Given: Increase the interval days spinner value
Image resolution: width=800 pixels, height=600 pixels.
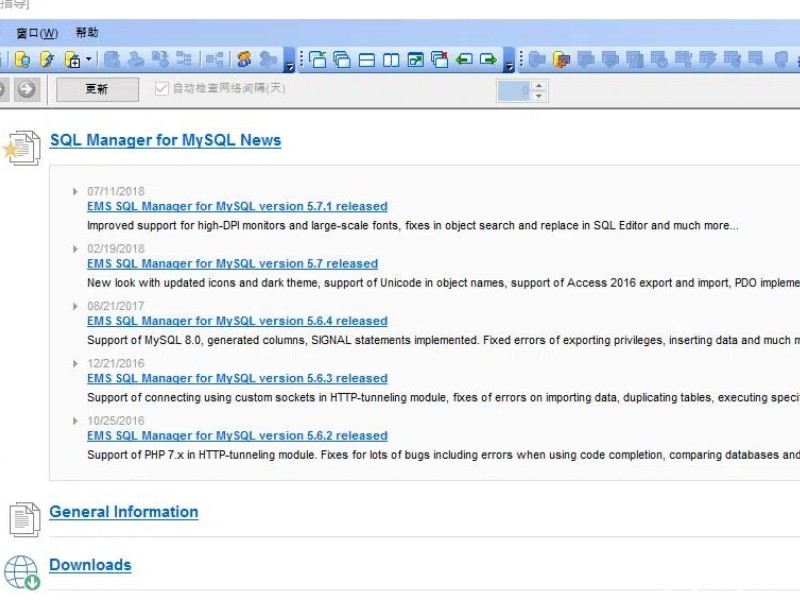Looking at the screenshot, I should tap(540, 85).
